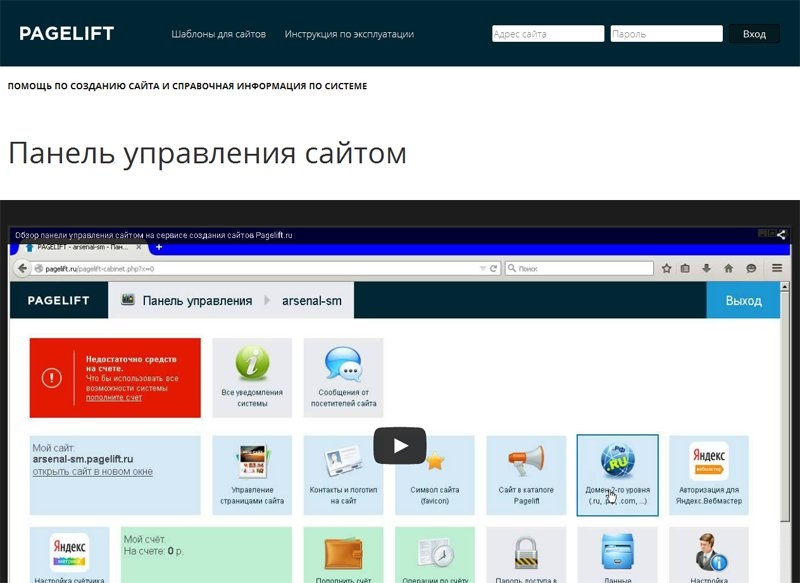Click the scrollbar up arrow in video
This screenshot has height=583, width=800.
tap(785, 287)
